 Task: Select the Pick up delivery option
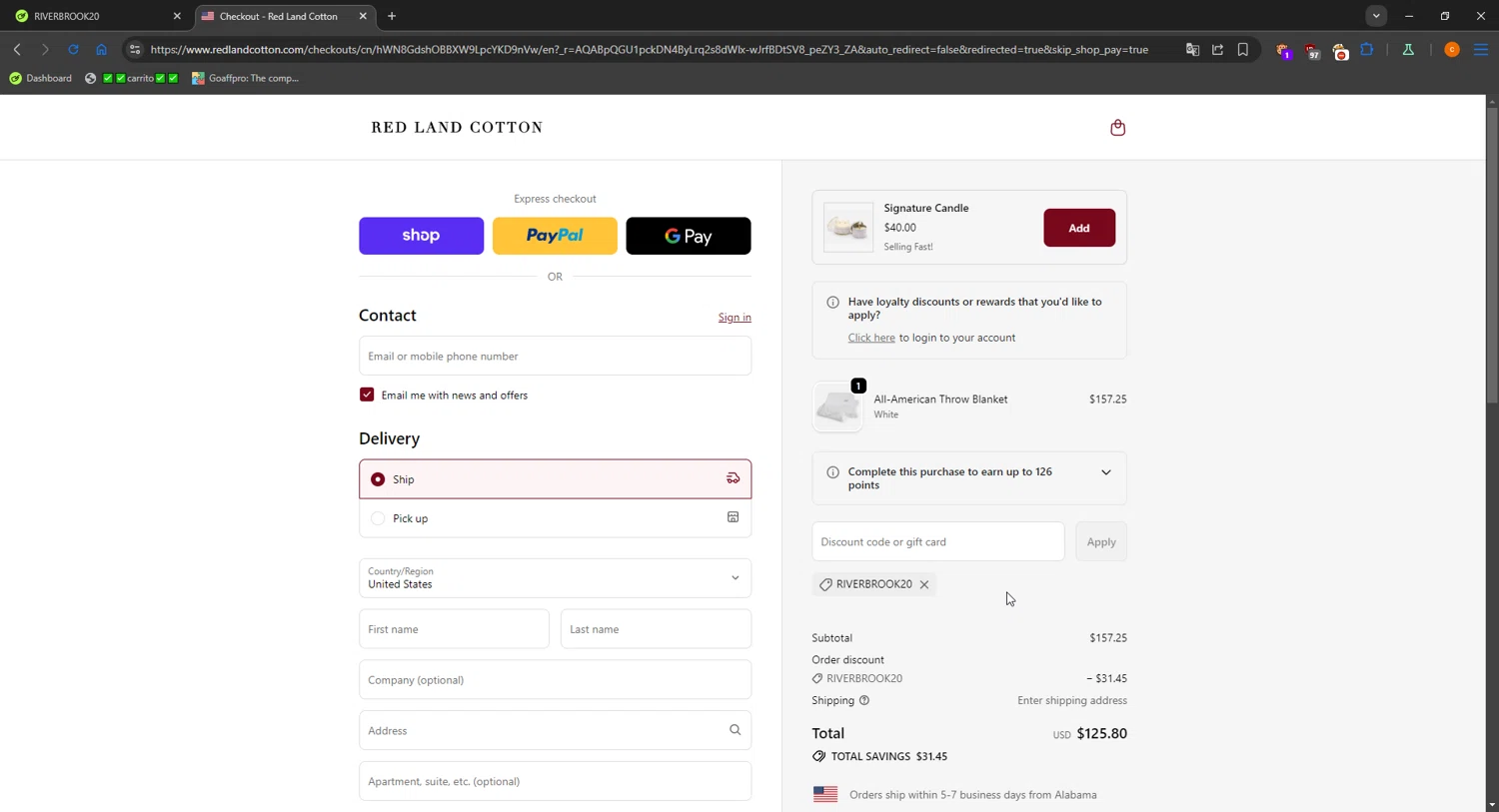pyautogui.click(x=555, y=518)
